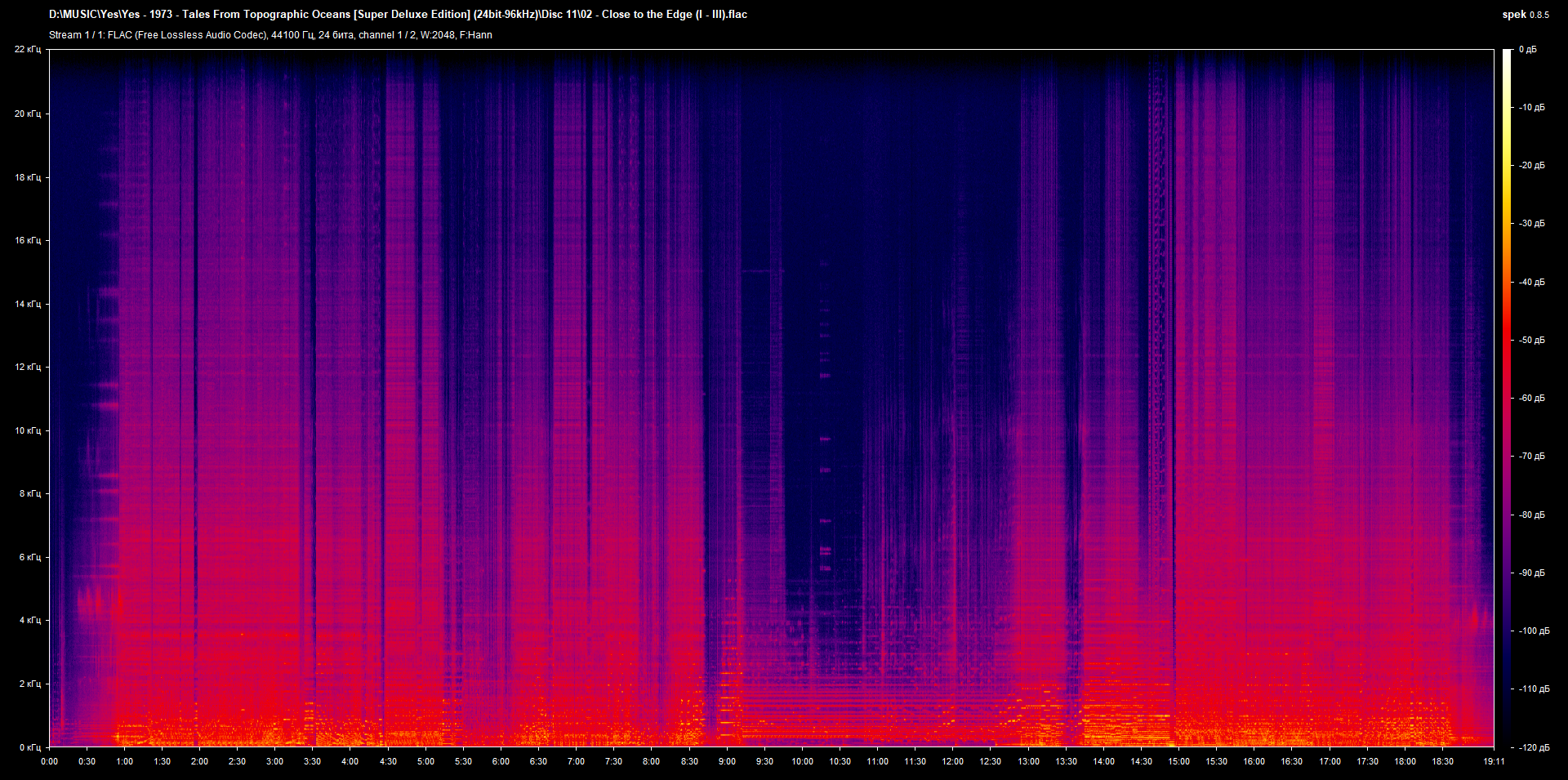
Task: Click the '9:30' time axis label
Action: point(764,761)
